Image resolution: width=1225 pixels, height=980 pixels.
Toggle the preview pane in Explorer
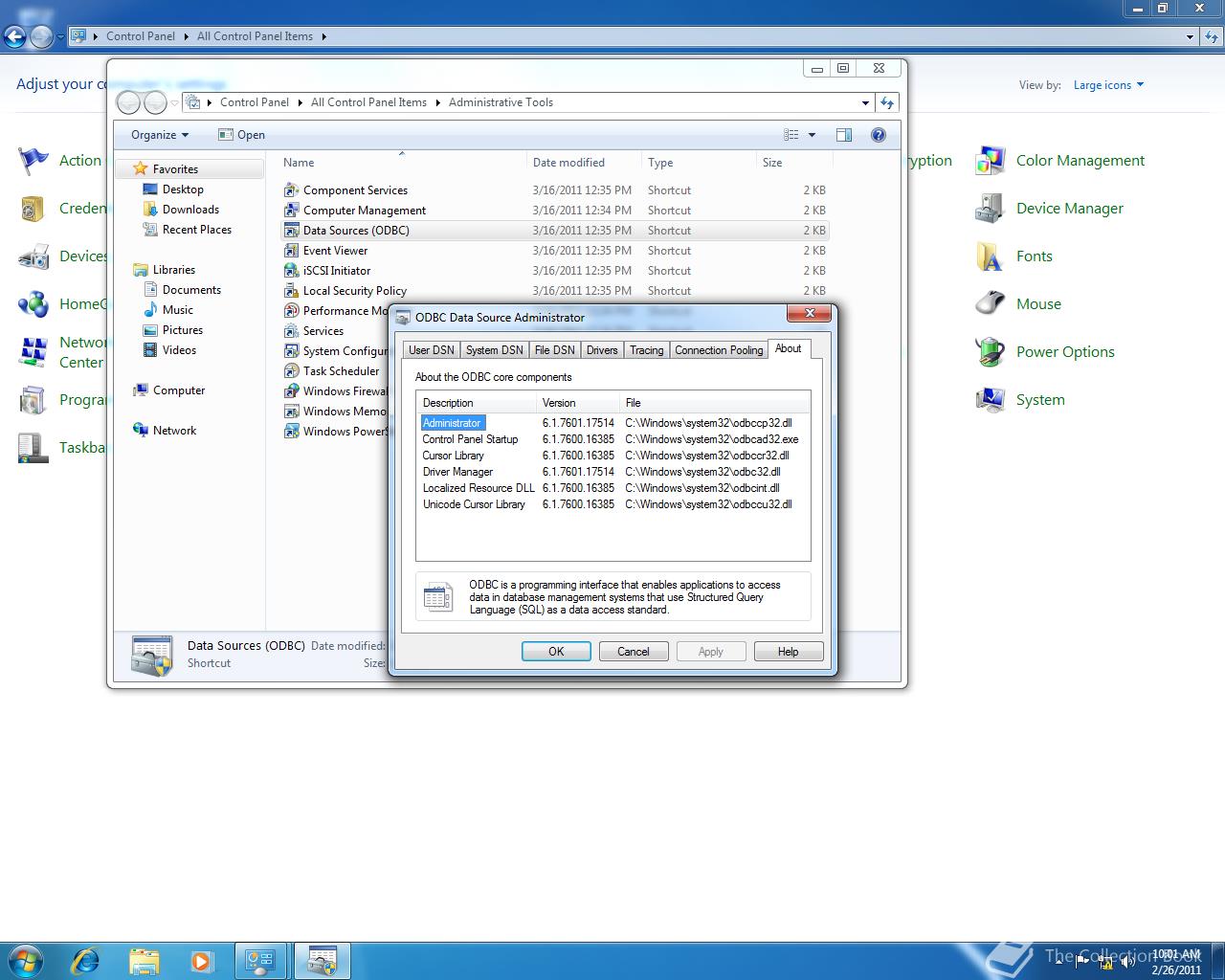click(x=844, y=134)
